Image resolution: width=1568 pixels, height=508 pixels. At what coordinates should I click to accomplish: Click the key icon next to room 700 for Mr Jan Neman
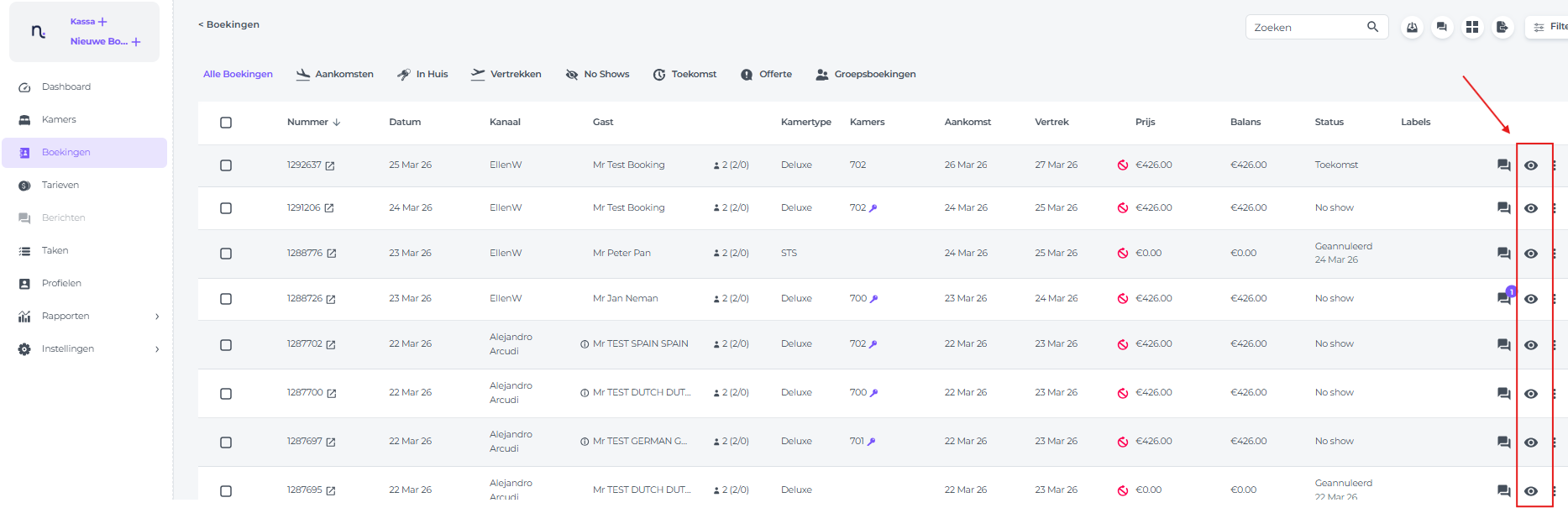(x=874, y=299)
